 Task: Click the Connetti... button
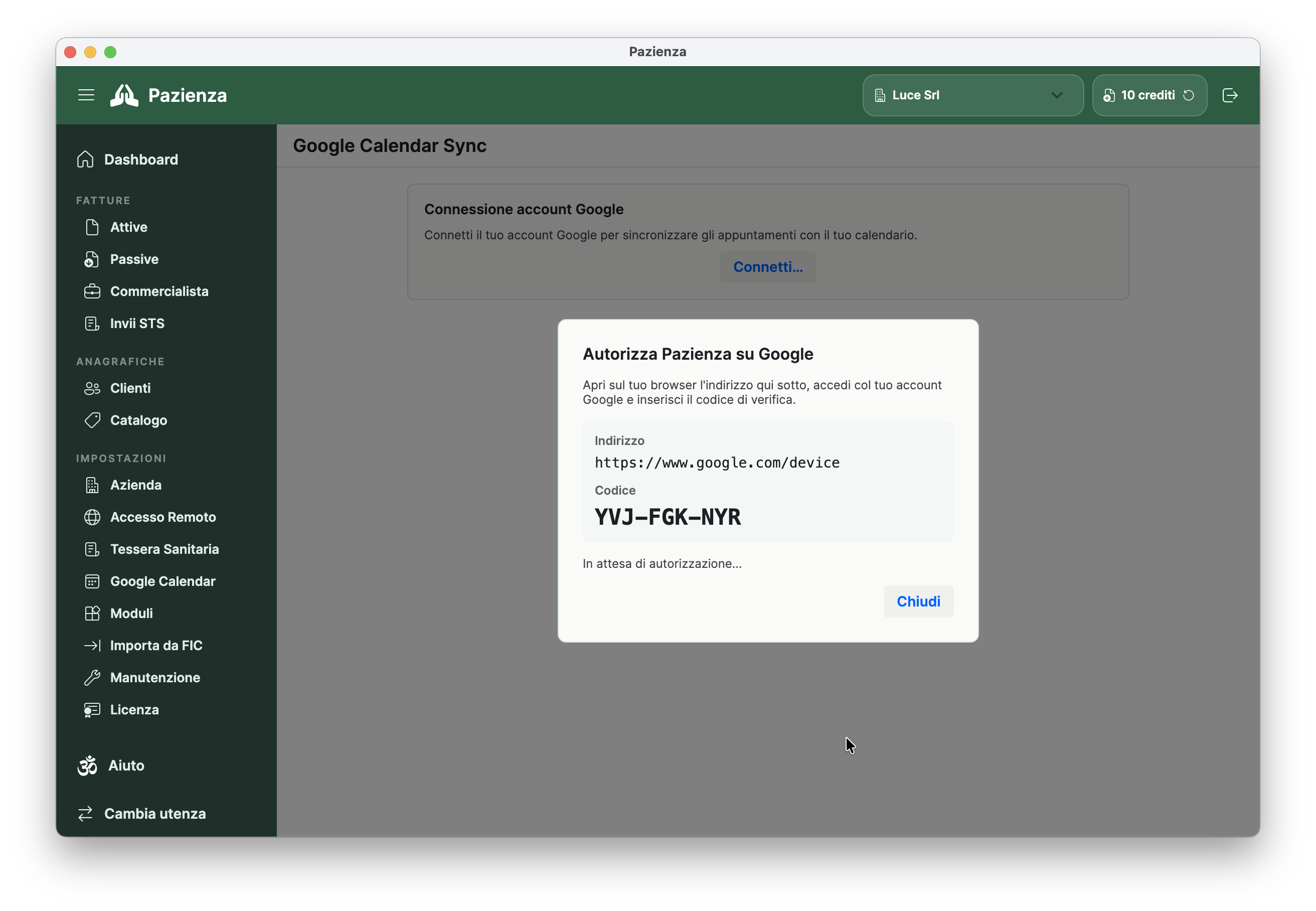pyautogui.click(x=767, y=266)
